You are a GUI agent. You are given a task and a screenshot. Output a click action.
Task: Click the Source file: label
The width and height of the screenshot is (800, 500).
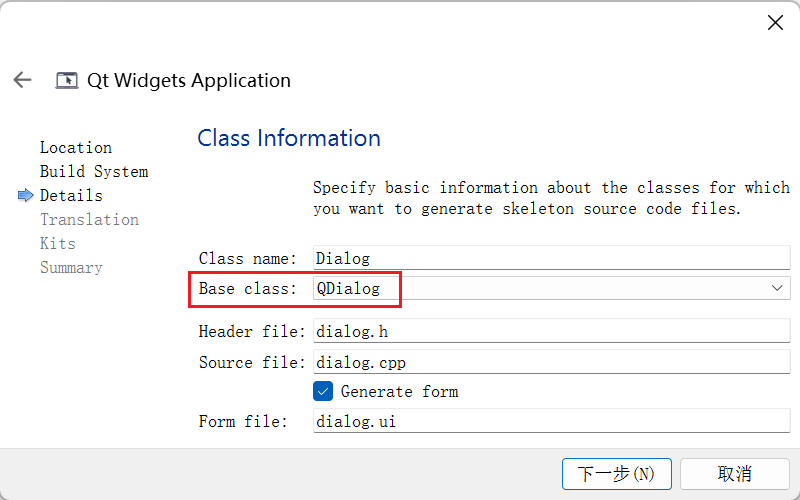252,362
